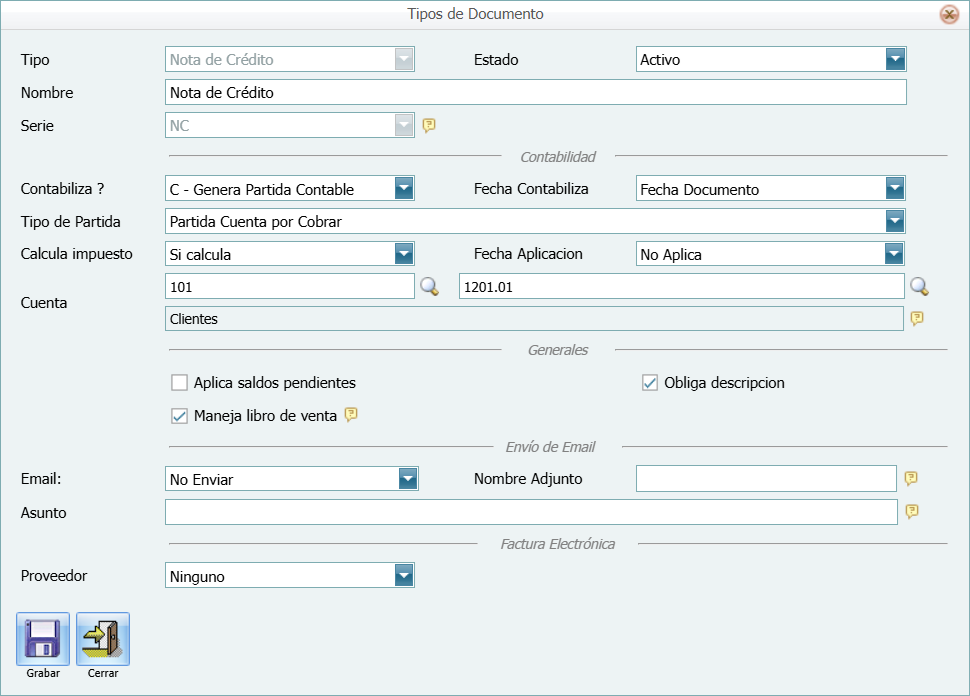The width and height of the screenshot is (970, 696).
Task: Click the help bubble next to the Serie field
Action: click(429, 125)
